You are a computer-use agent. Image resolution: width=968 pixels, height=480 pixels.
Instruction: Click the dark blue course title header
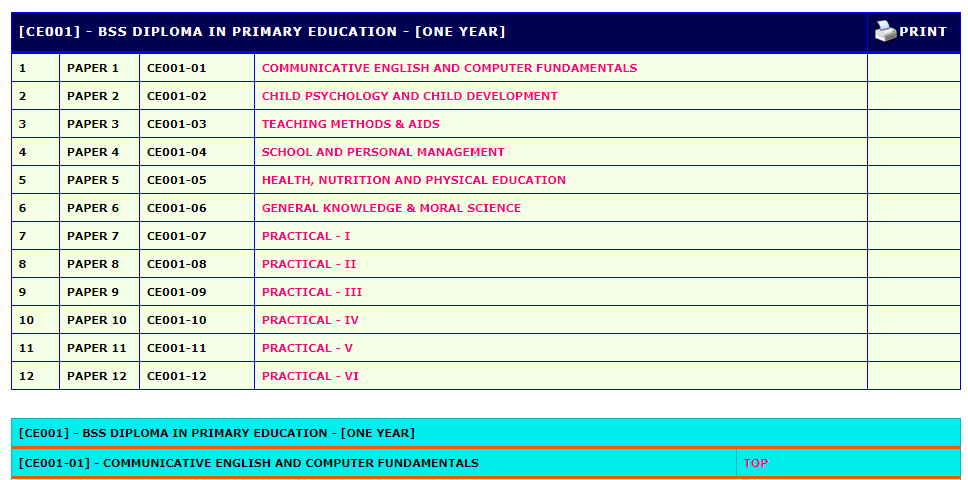pyautogui.click(x=262, y=32)
